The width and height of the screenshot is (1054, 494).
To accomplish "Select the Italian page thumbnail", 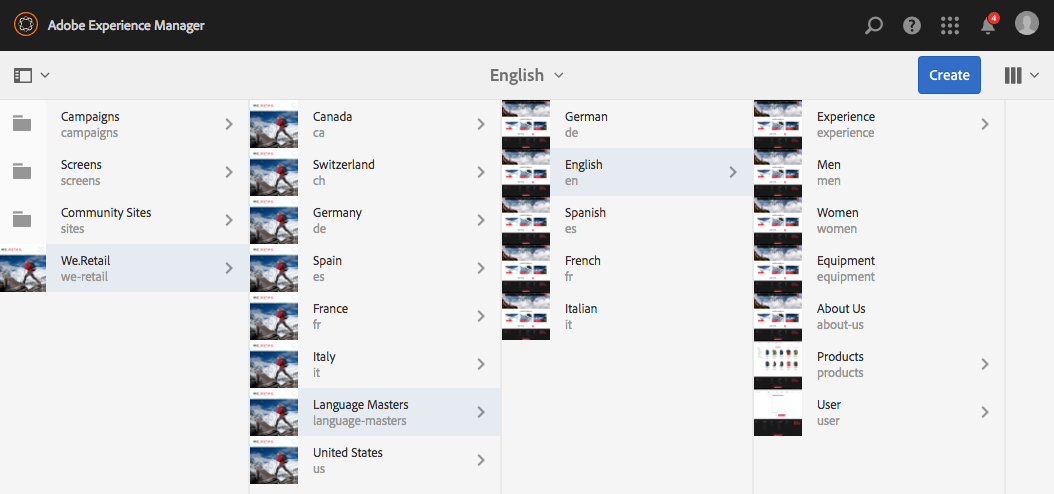I will pos(526,316).
